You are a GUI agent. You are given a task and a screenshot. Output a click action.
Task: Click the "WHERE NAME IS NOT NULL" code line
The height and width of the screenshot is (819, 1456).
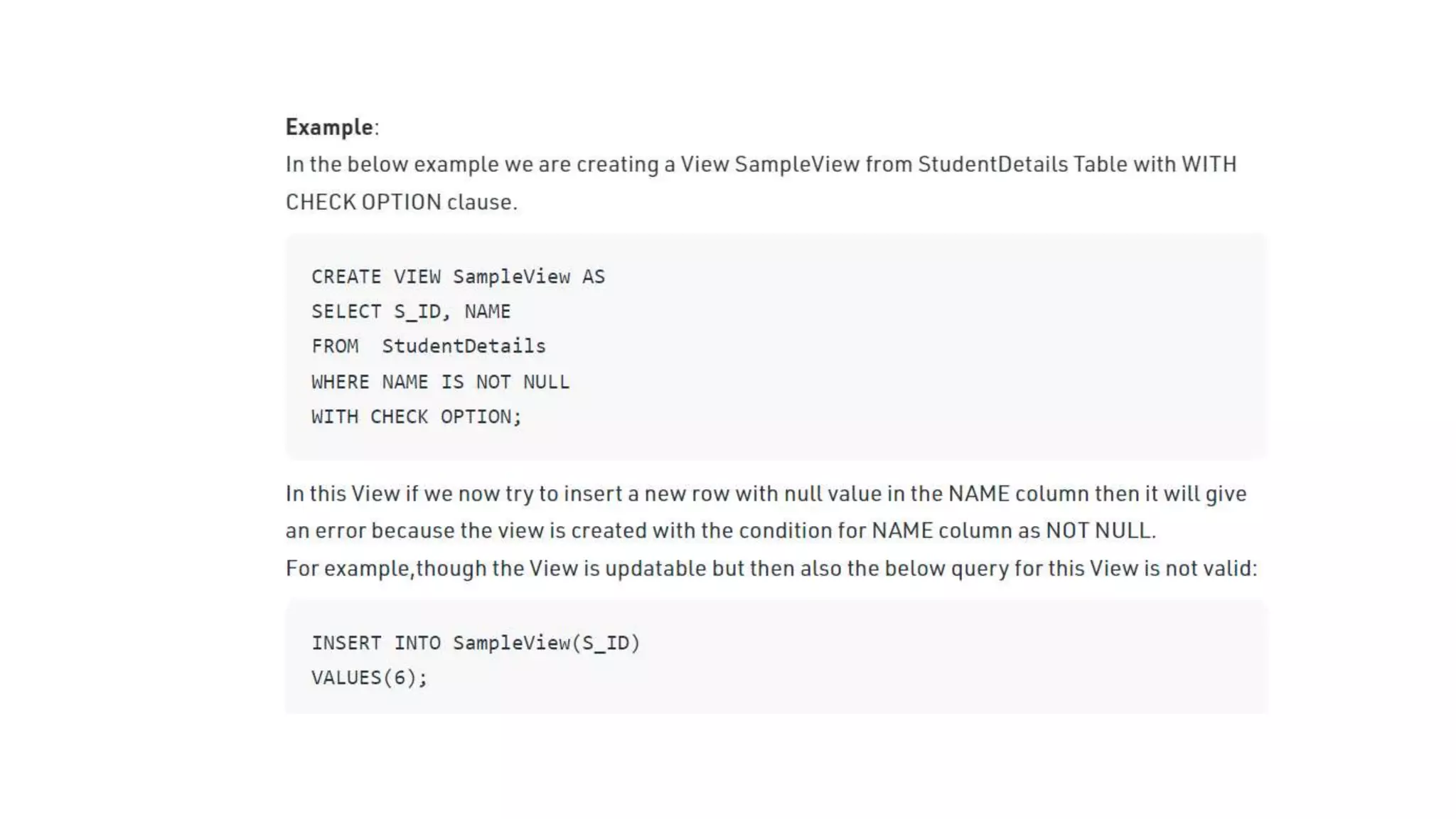point(440,382)
